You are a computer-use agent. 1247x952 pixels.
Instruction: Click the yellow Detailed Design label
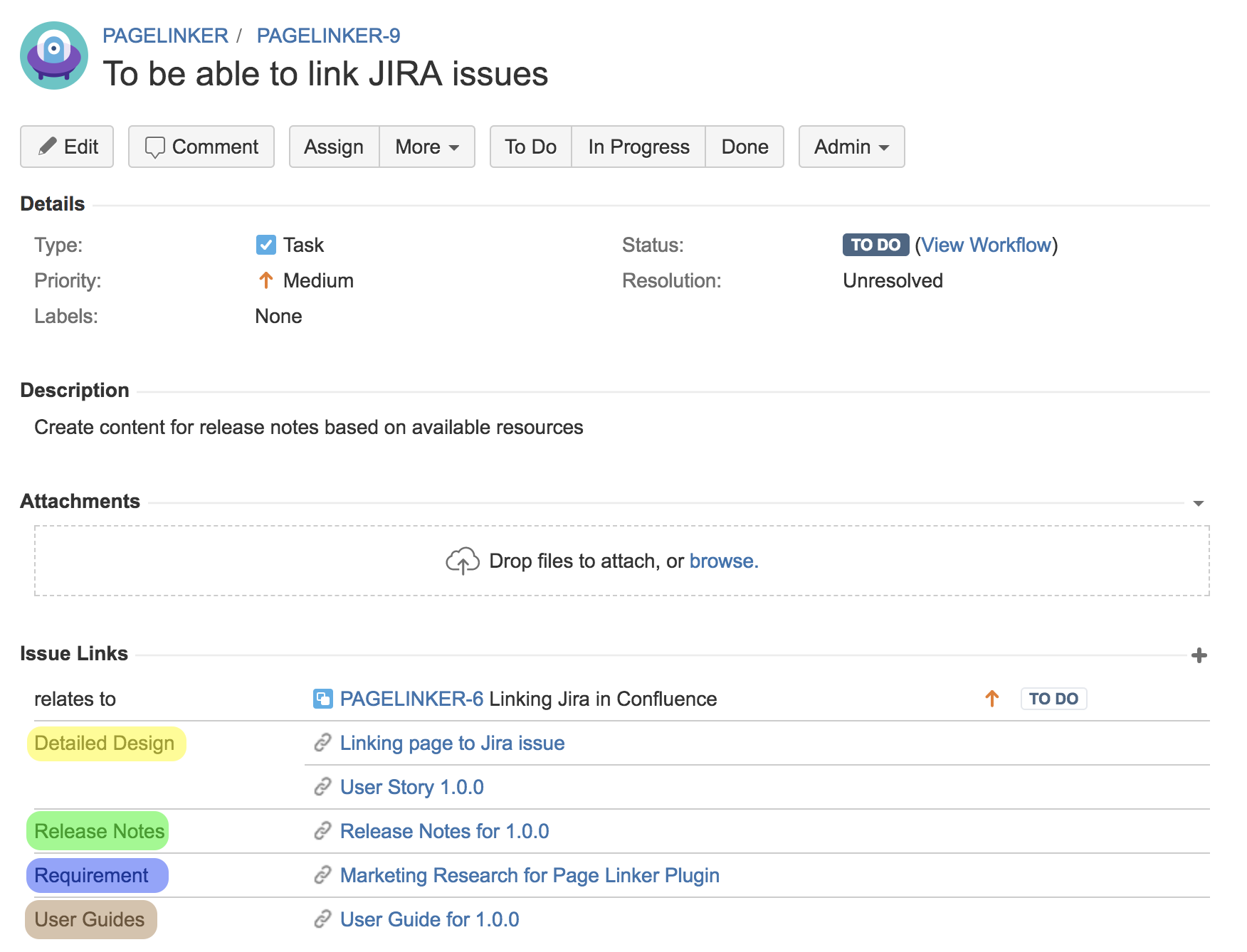click(105, 744)
